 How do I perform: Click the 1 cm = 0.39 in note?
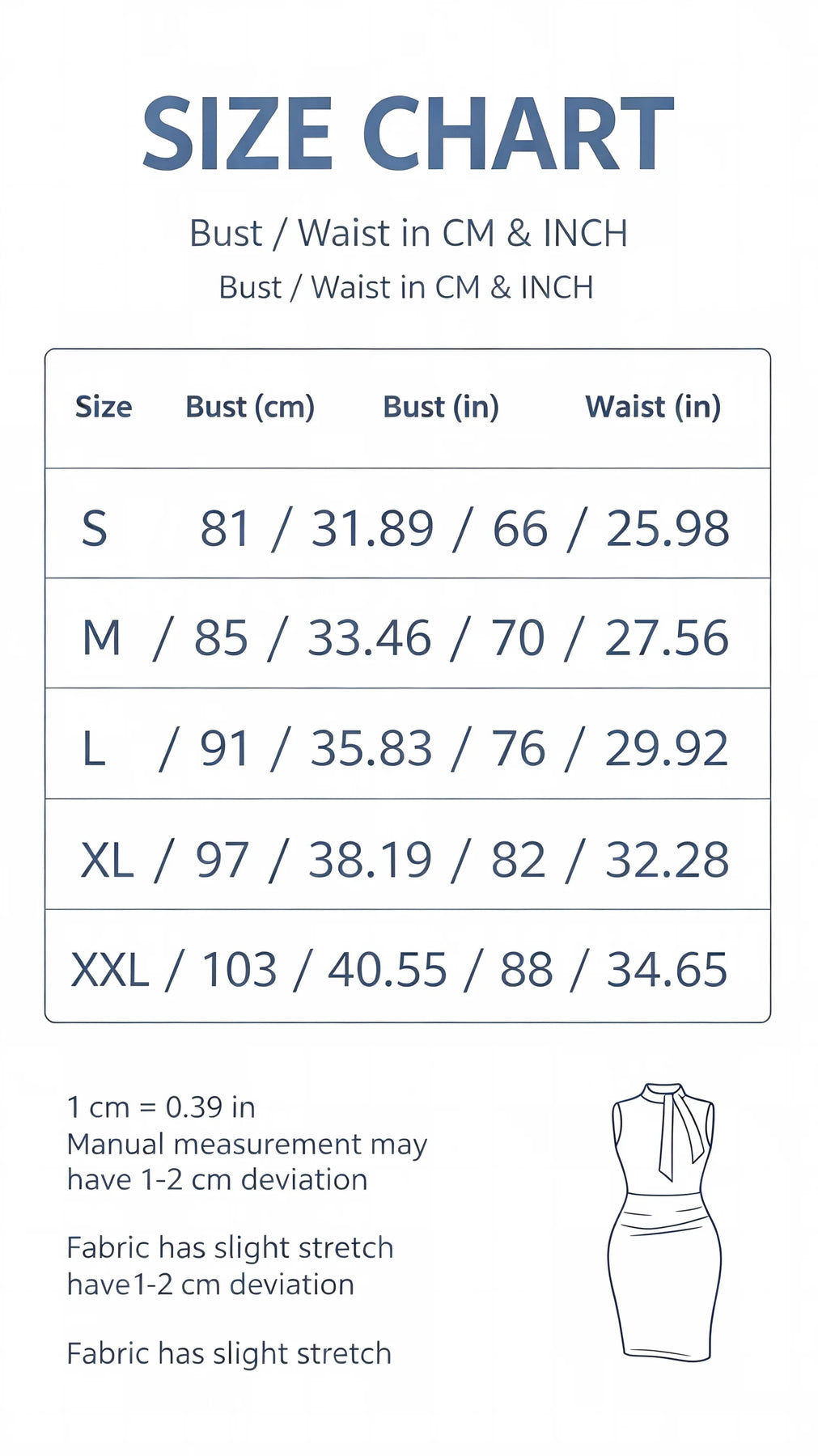(161, 1107)
